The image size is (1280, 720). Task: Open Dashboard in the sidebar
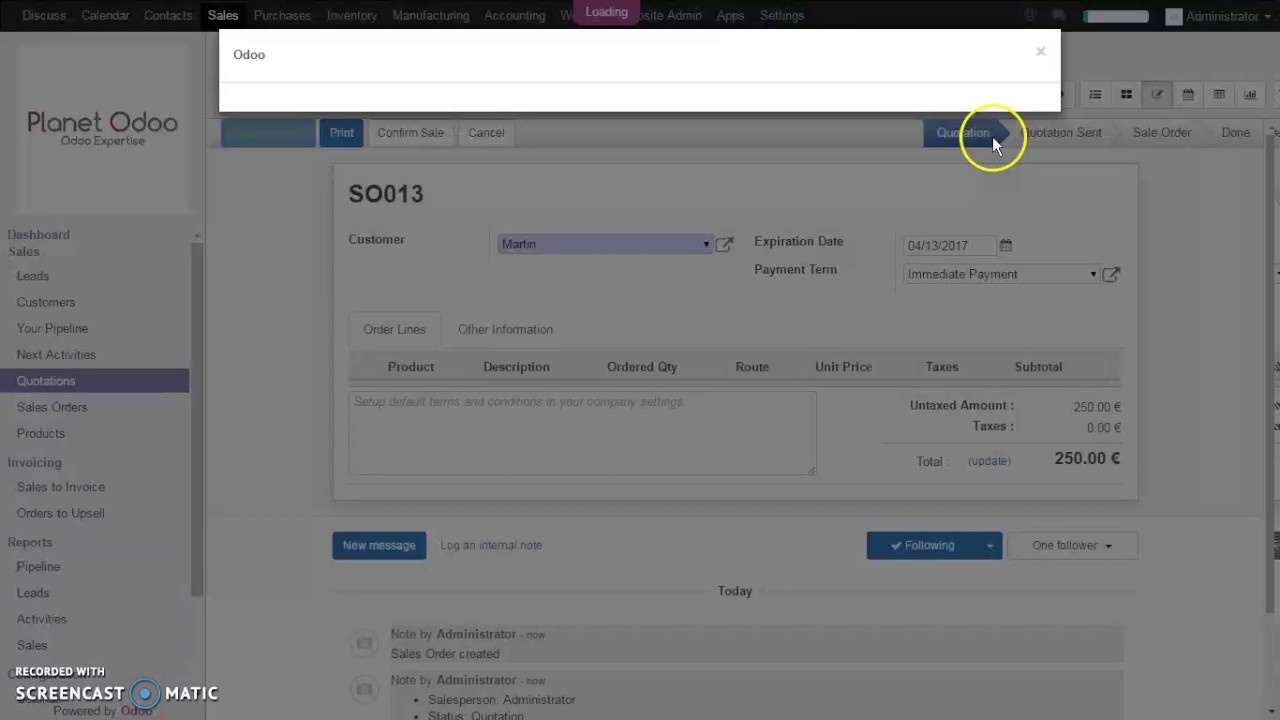[38, 235]
